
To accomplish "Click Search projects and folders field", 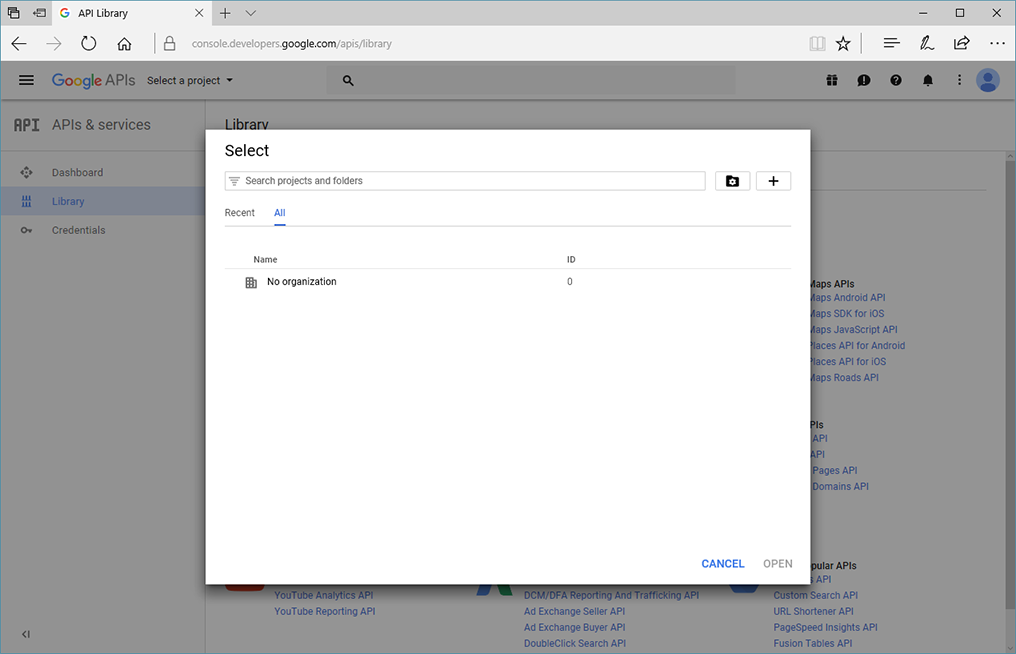I will [465, 181].
